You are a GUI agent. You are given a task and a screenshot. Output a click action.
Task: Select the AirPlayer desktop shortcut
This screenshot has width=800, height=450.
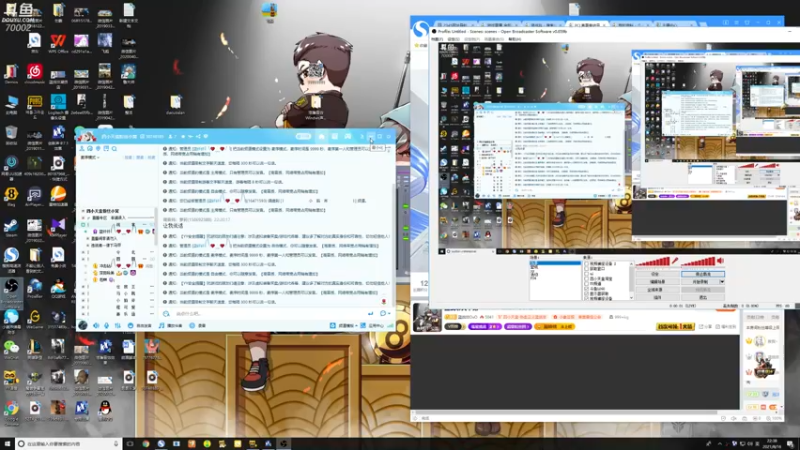tap(34, 196)
